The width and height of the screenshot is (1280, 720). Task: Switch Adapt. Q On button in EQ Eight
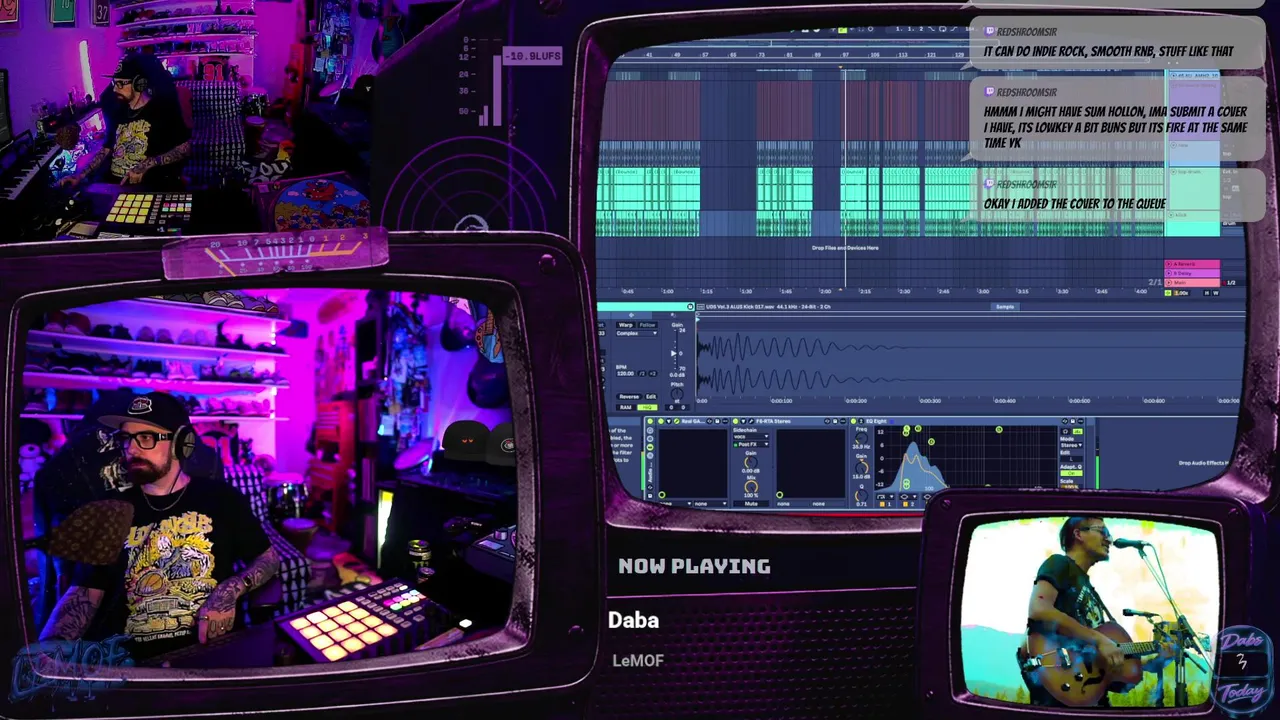click(1071, 473)
